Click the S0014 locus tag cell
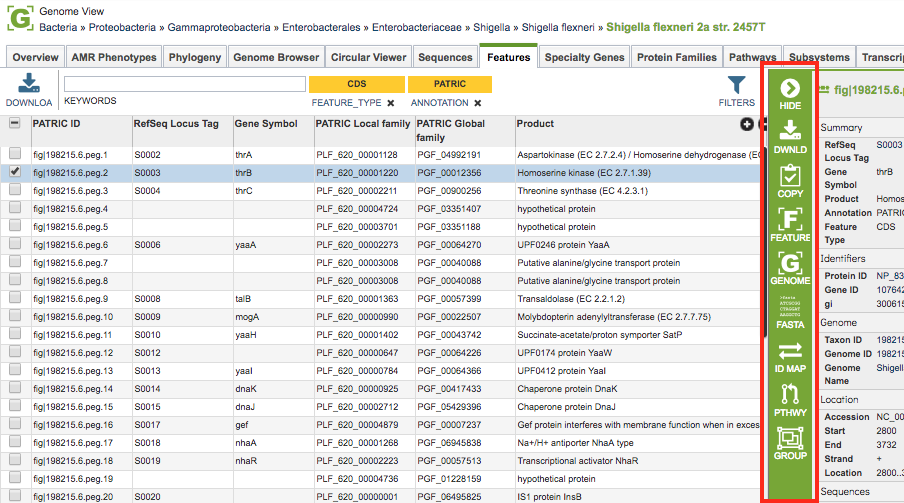 pyautogui.click(x=148, y=389)
